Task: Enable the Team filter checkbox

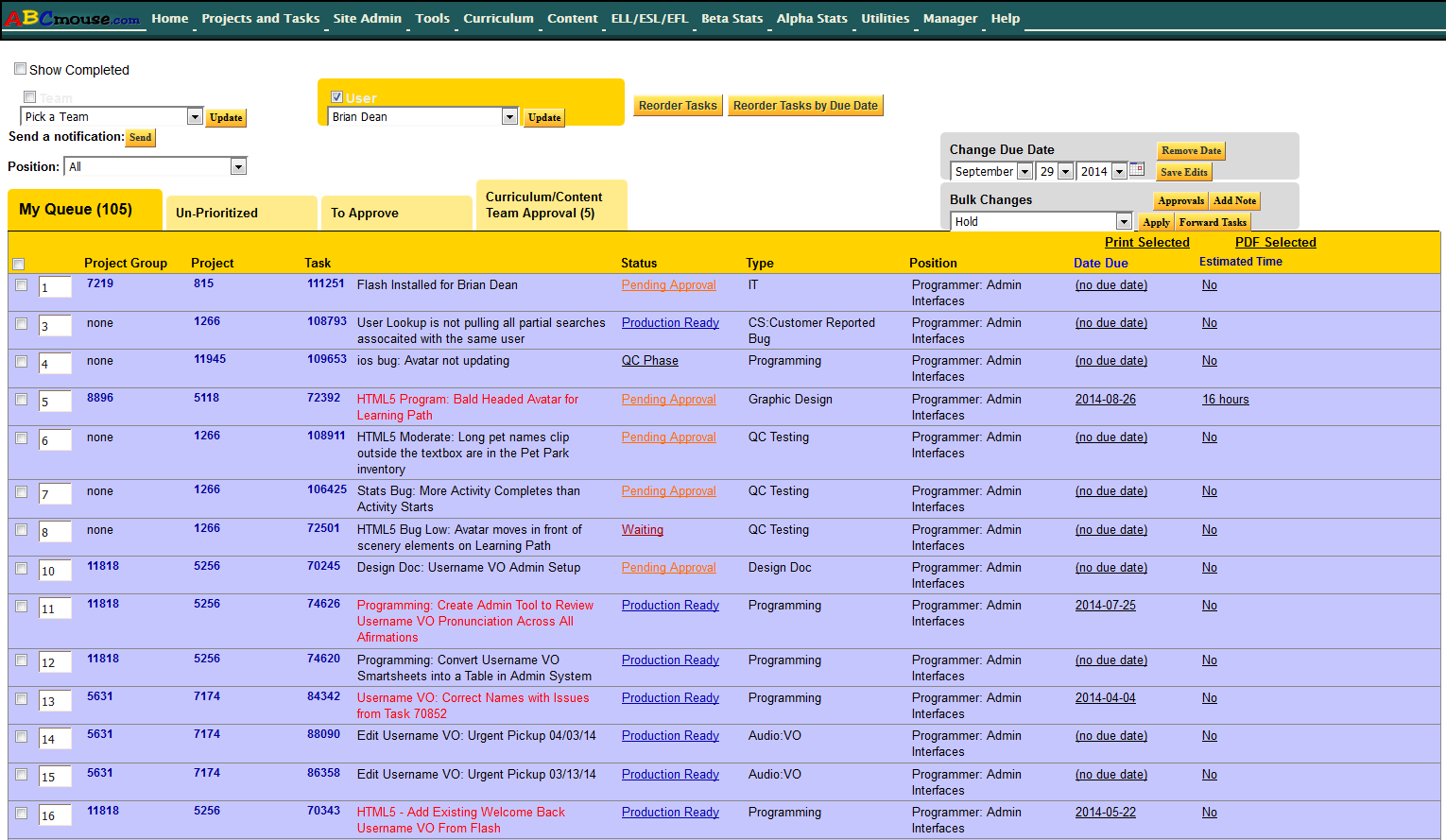Action: tap(29, 97)
